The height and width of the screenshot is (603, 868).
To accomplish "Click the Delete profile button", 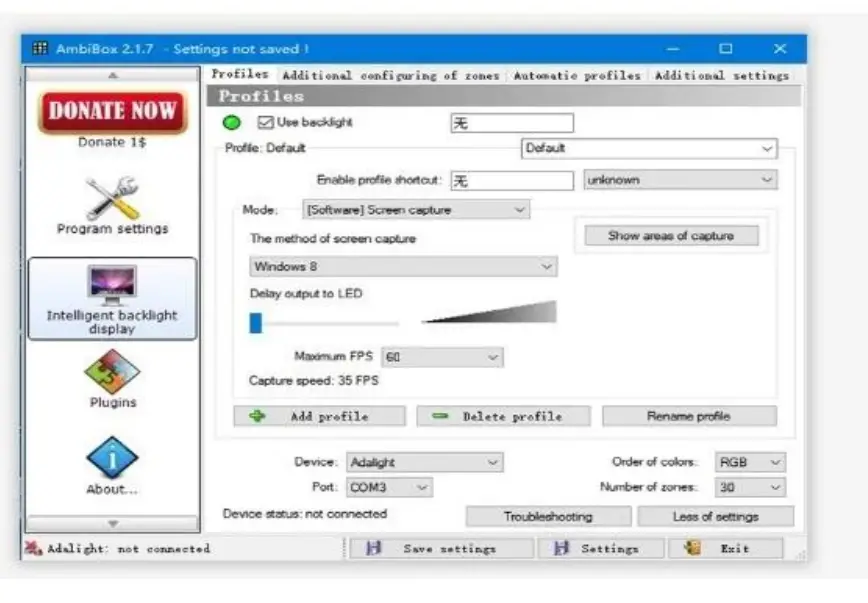I will [503, 416].
